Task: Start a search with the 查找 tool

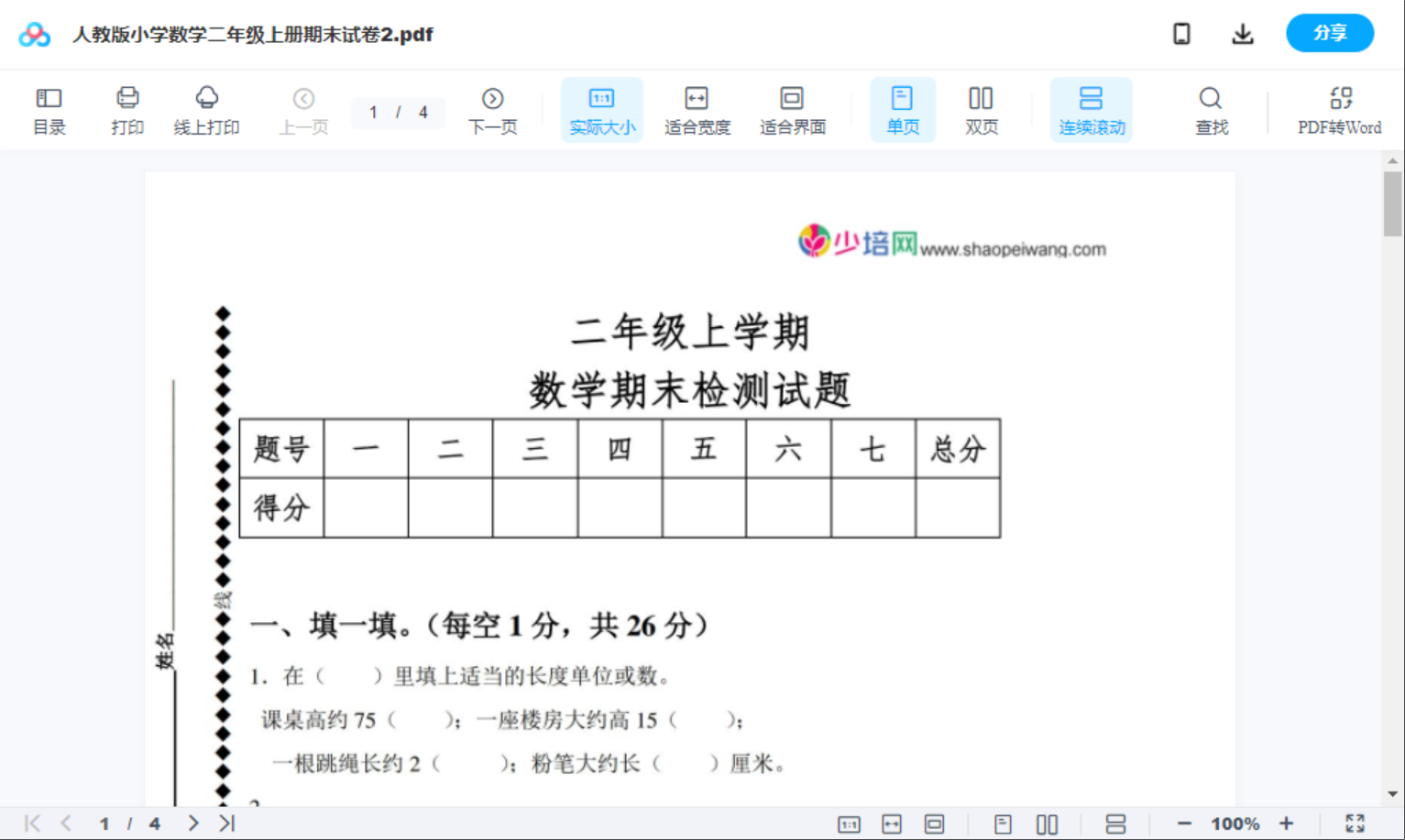Action: click(1211, 109)
